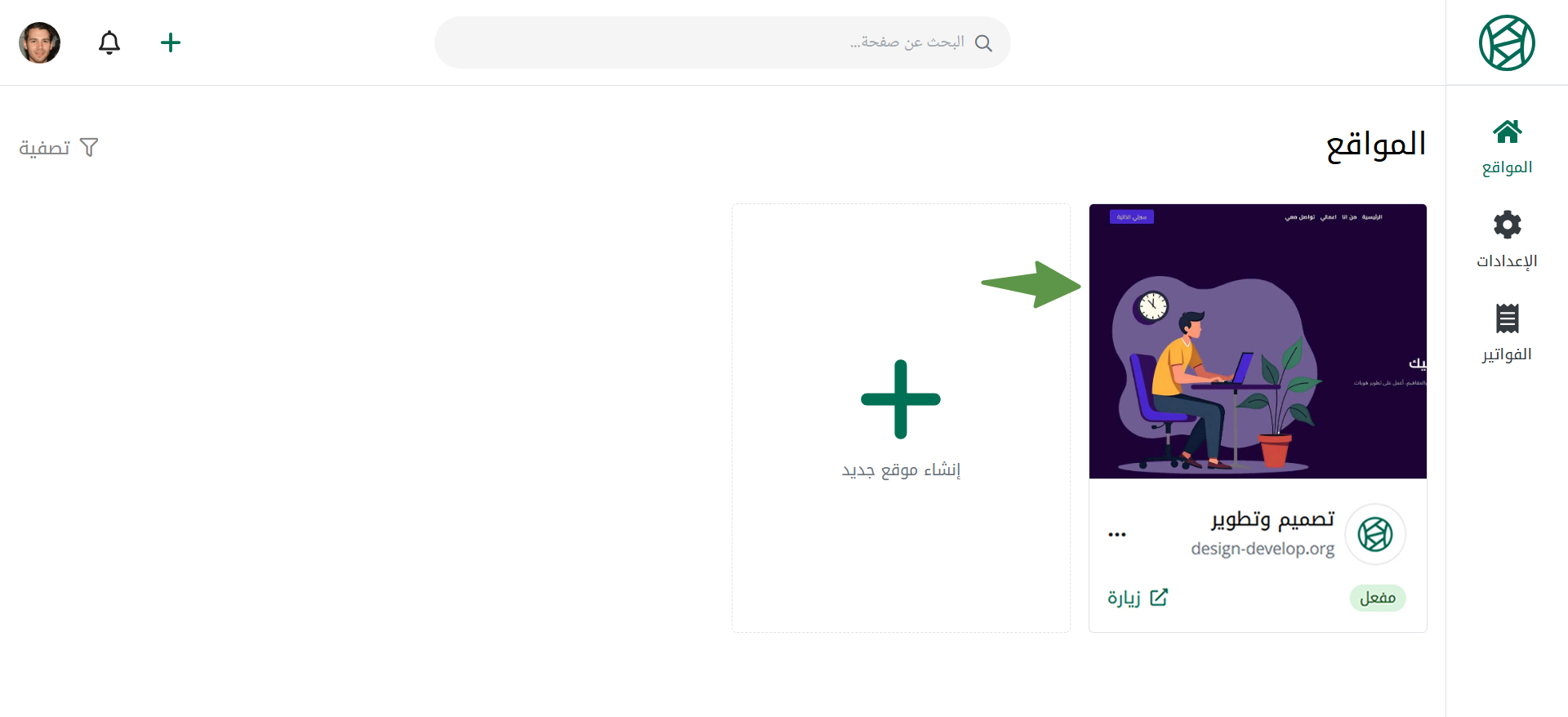Expand the تصفية filter options
This screenshot has height=717, width=1568.
(59, 148)
